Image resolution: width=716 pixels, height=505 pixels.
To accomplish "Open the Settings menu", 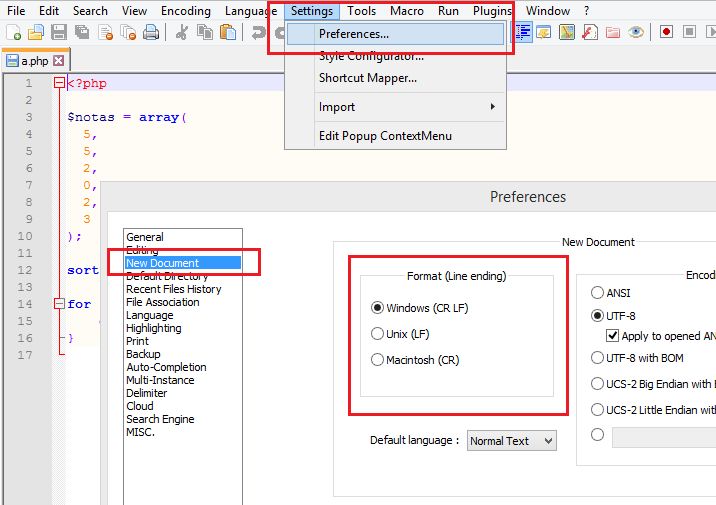I will [312, 11].
